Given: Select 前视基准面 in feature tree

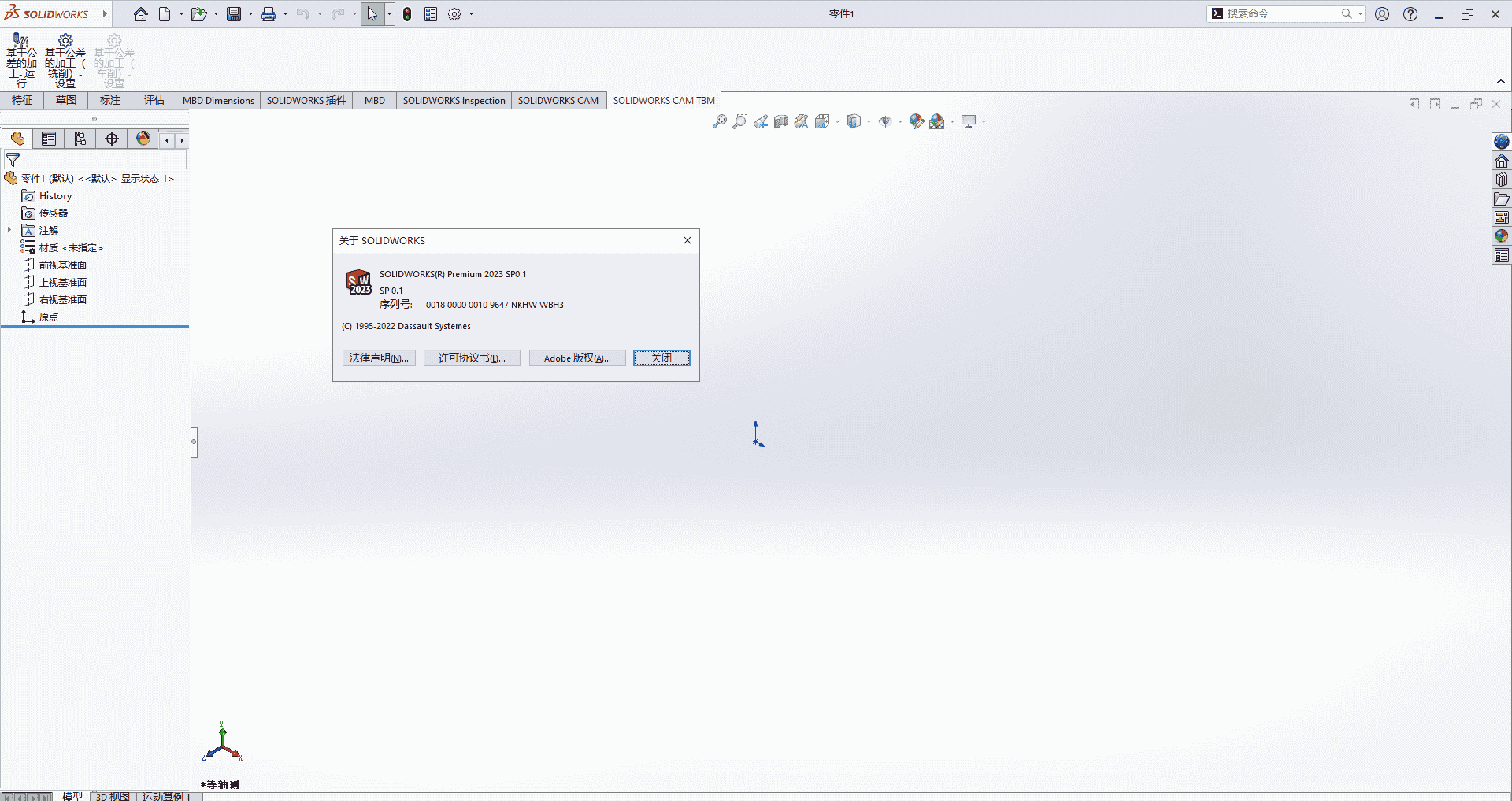Looking at the screenshot, I should click(63, 265).
